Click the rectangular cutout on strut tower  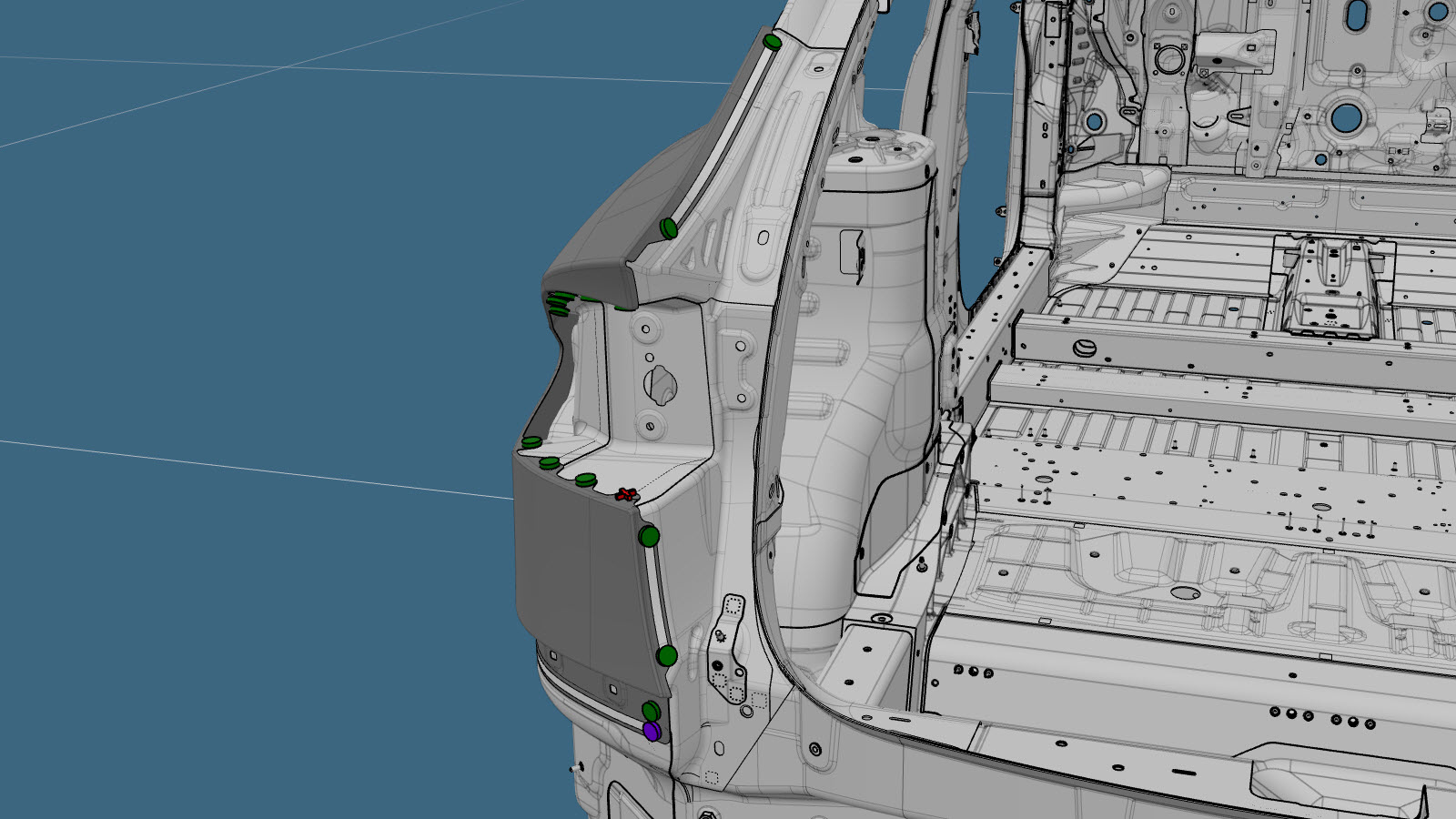point(852,251)
